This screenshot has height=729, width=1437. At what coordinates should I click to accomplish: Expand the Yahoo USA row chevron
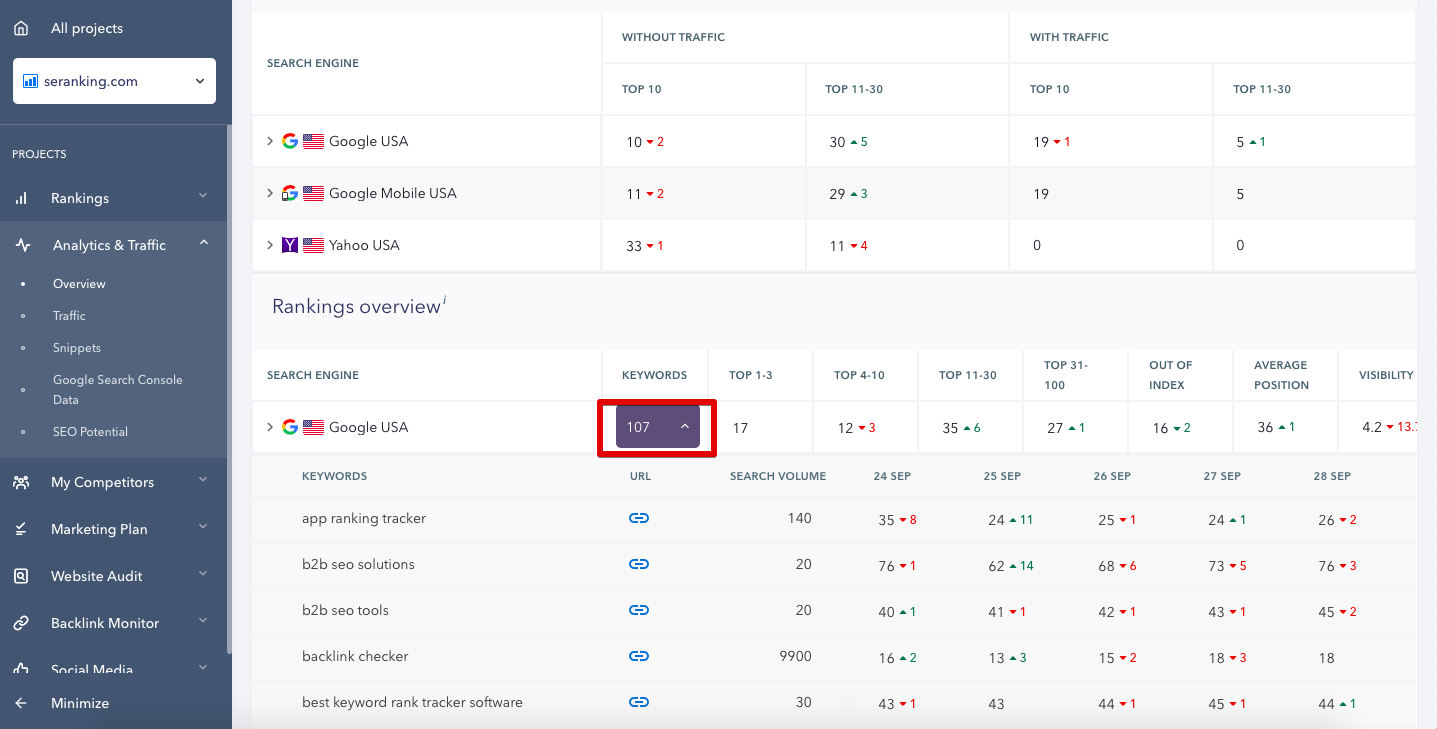(270, 245)
